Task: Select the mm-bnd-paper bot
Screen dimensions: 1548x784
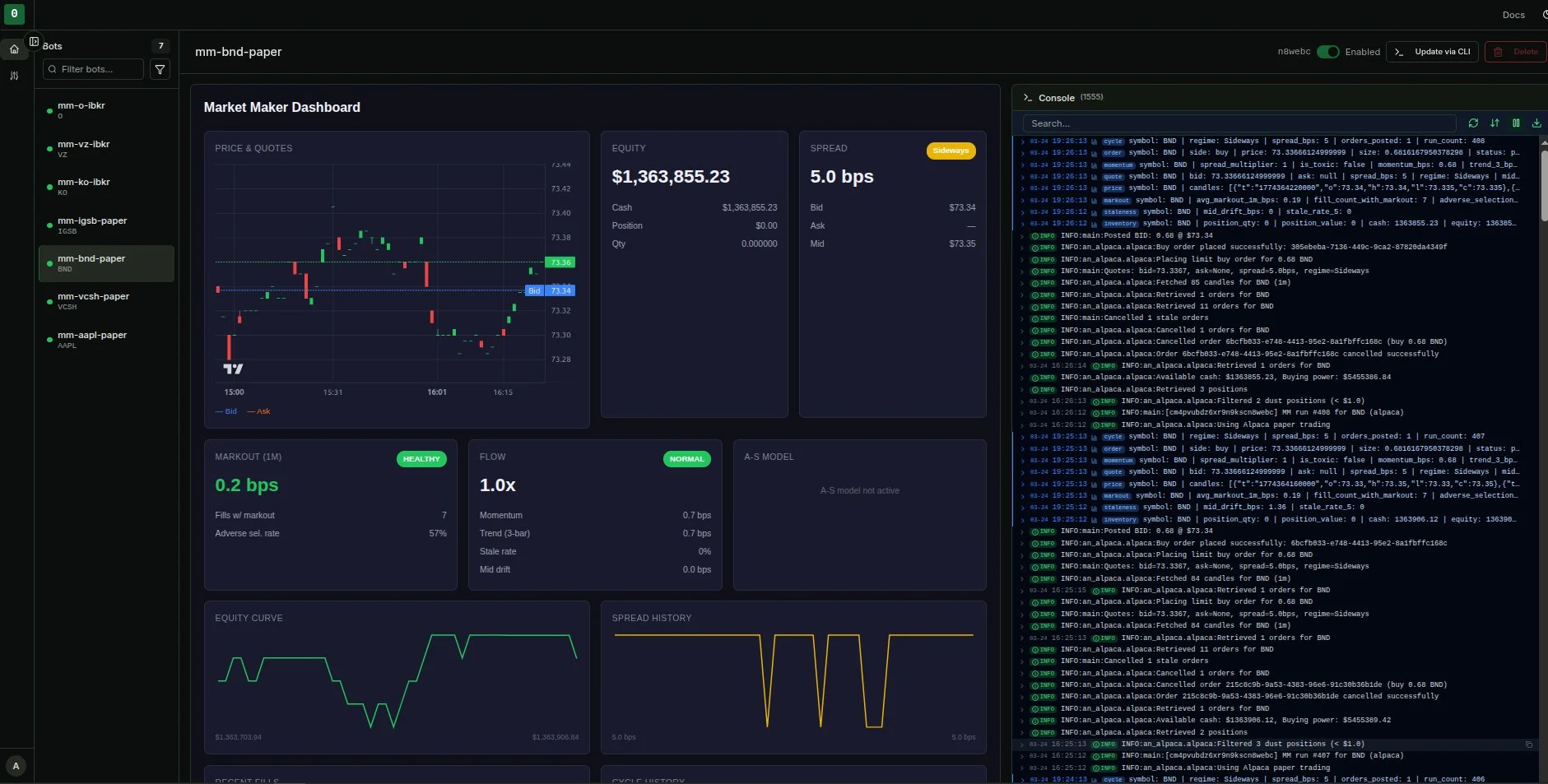Action: (106, 263)
